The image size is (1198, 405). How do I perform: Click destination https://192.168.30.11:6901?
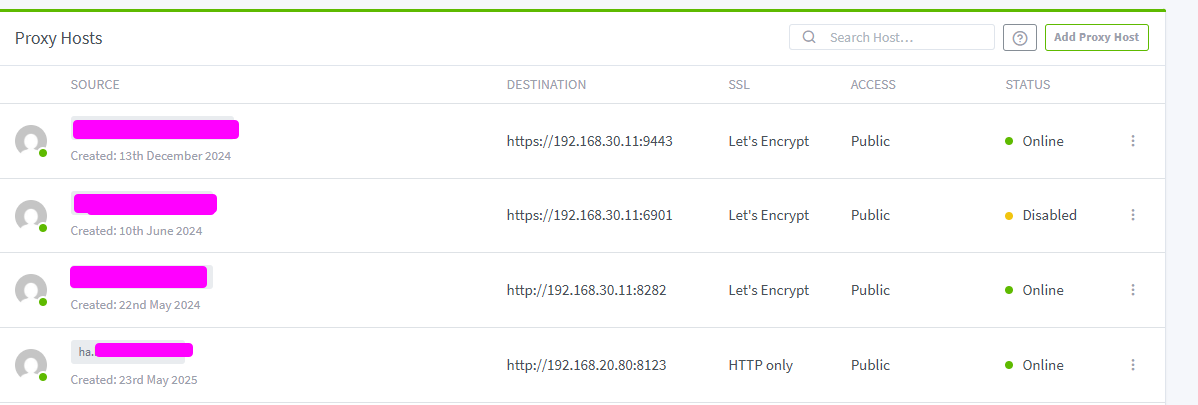pyautogui.click(x=589, y=215)
